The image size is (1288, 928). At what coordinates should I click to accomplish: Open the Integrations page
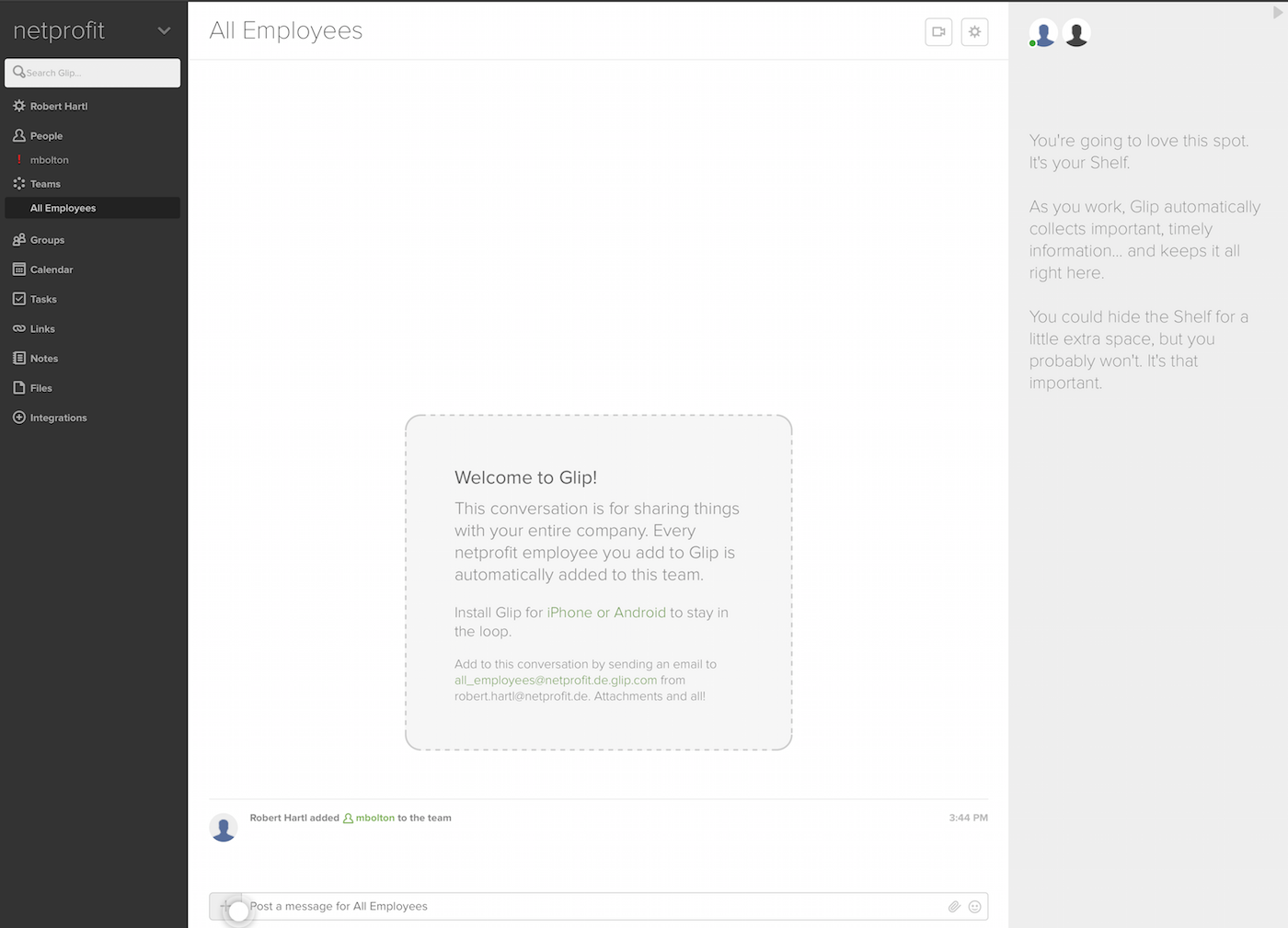pyautogui.click(x=58, y=418)
